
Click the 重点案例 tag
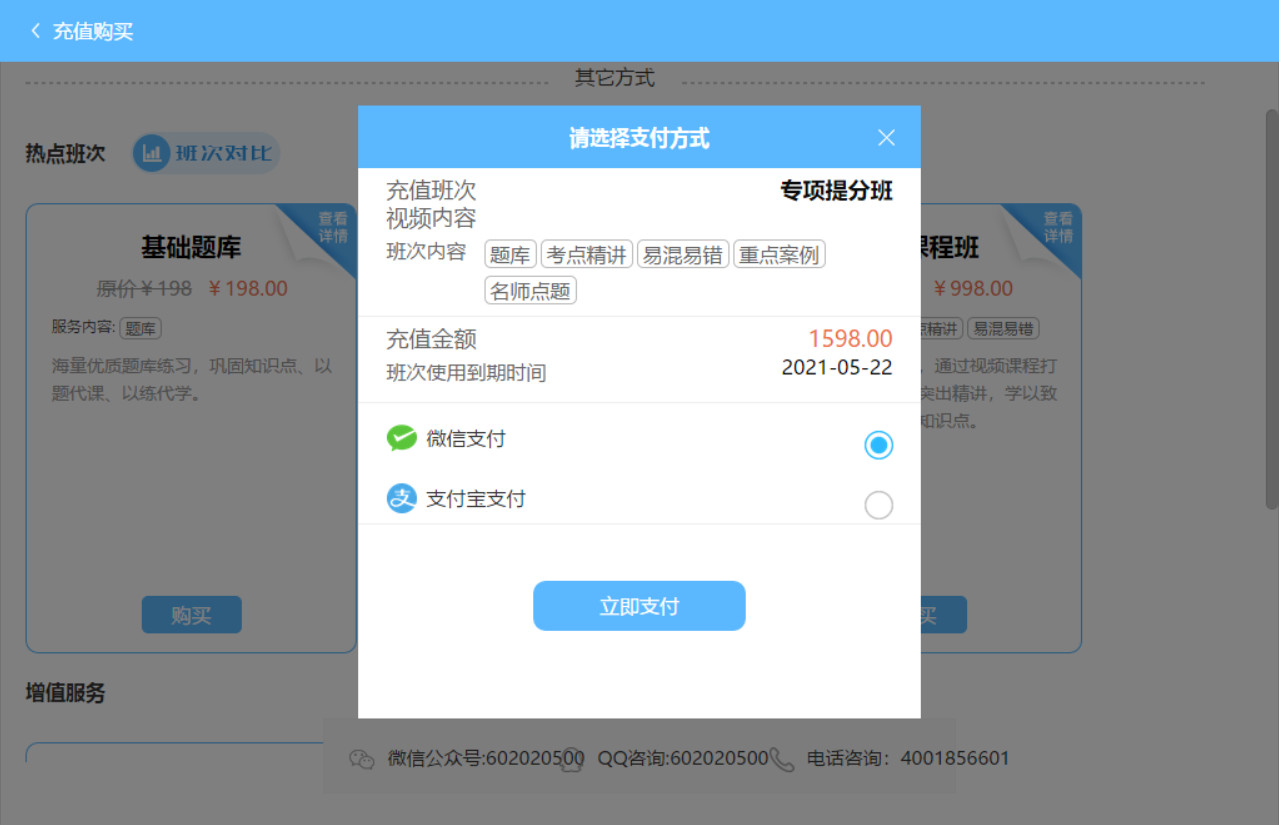tap(779, 255)
